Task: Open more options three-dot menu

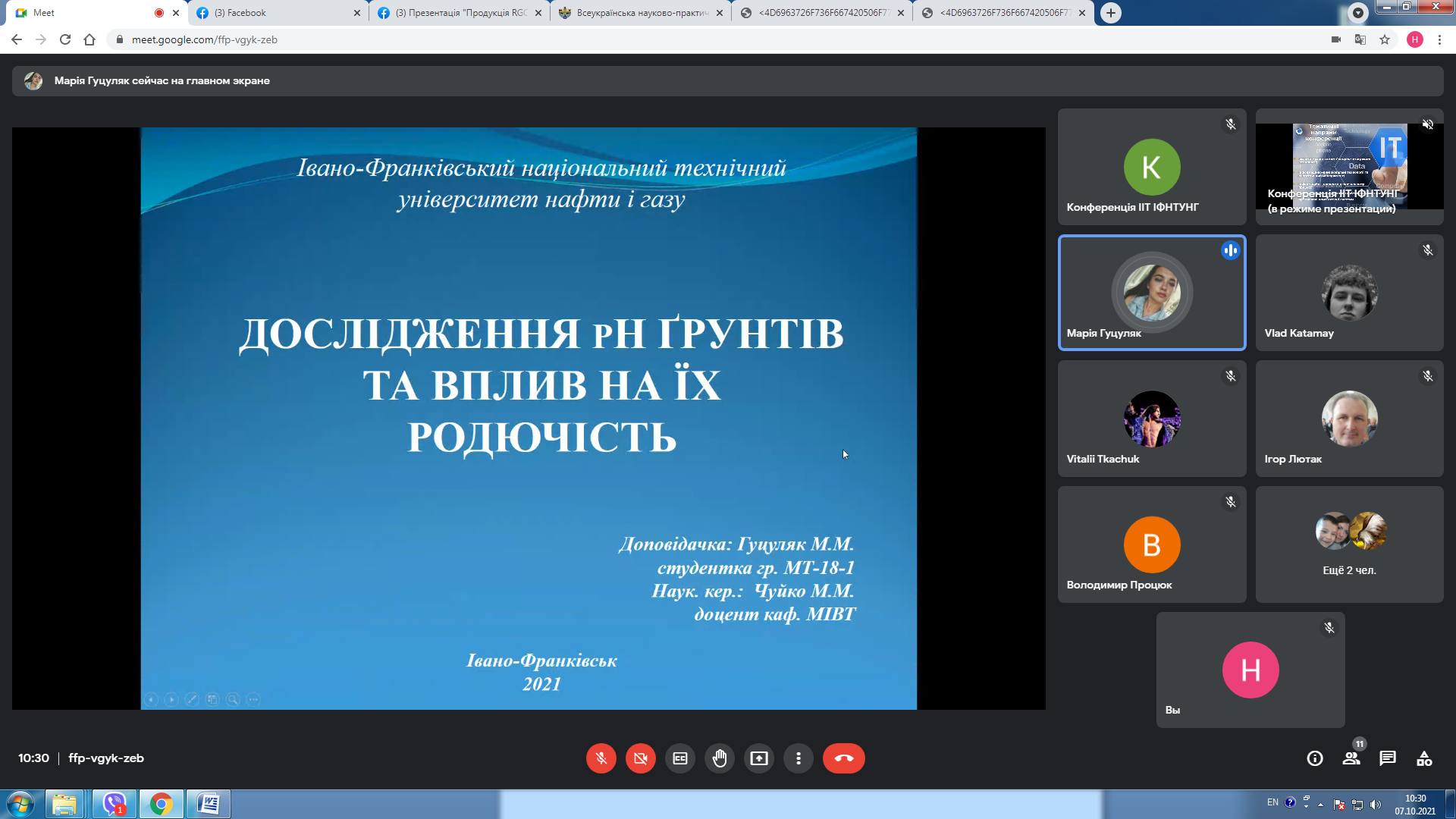Action: pyautogui.click(x=798, y=758)
